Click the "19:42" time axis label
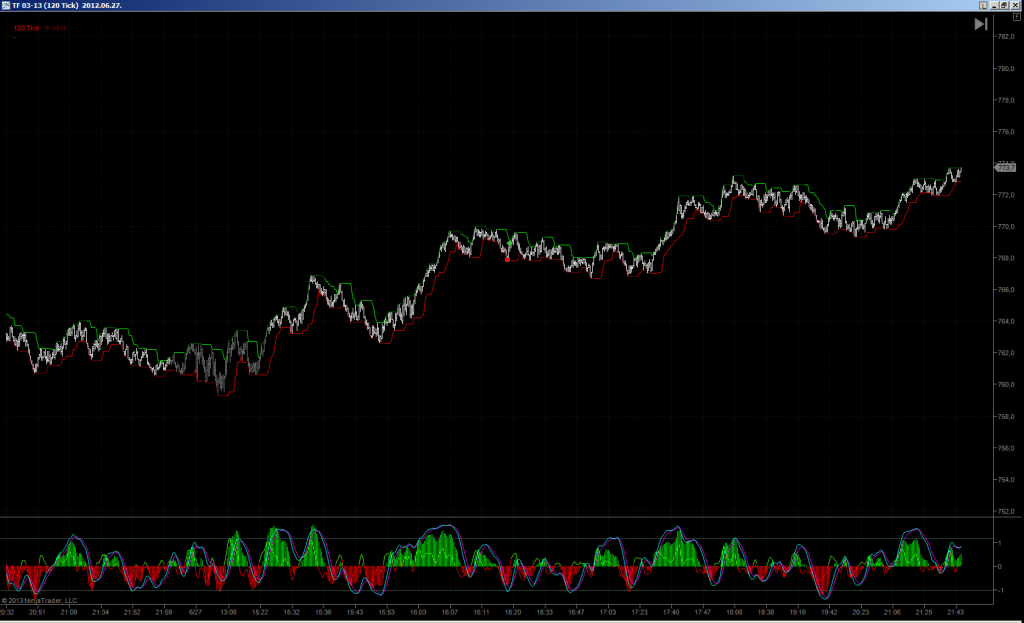The height and width of the screenshot is (623, 1024). (829, 613)
